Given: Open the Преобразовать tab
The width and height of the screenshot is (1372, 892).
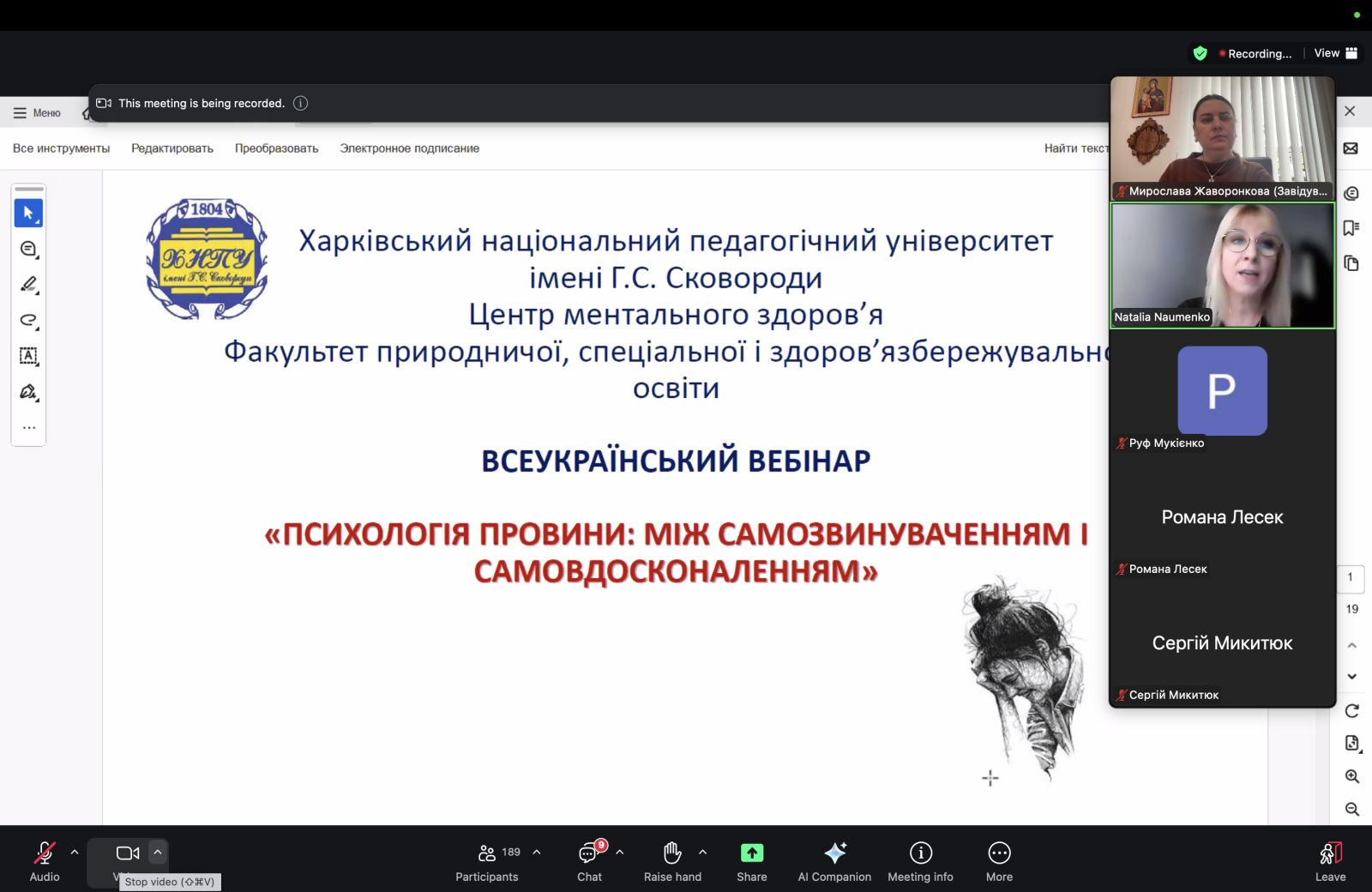Looking at the screenshot, I should tap(277, 148).
